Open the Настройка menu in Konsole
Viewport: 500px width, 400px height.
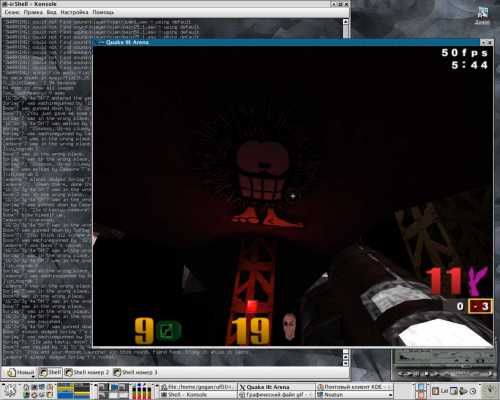coord(74,12)
